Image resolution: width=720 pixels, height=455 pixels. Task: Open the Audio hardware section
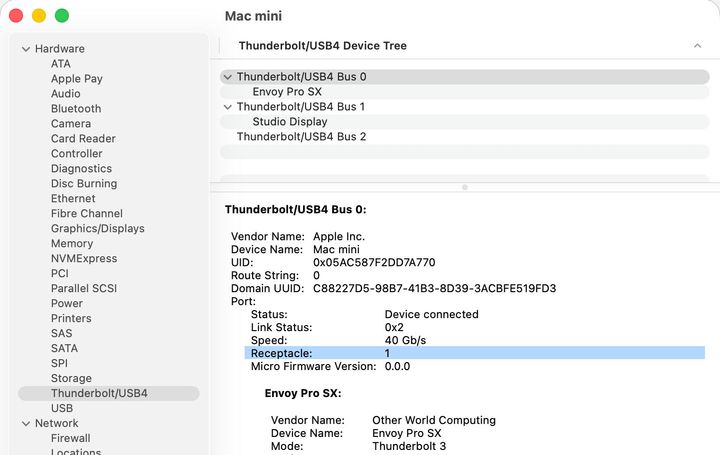tap(66, 94)
